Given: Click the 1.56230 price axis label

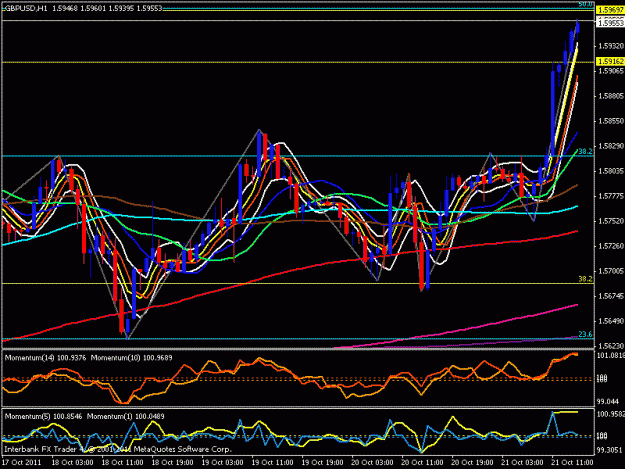Looking at the screenshot, I should pos(611,346).
